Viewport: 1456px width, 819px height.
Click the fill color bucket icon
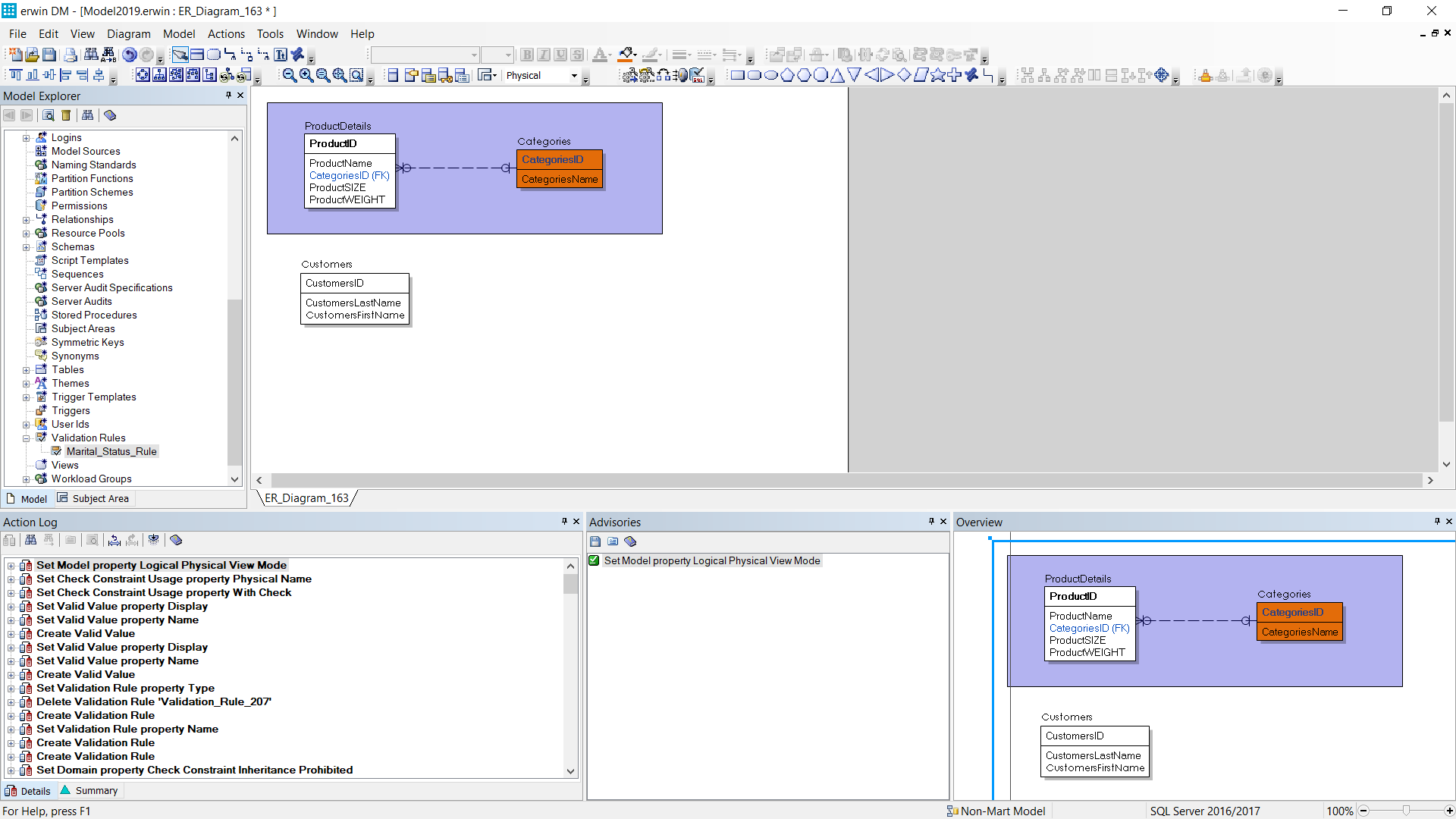(x=626, y=55)
